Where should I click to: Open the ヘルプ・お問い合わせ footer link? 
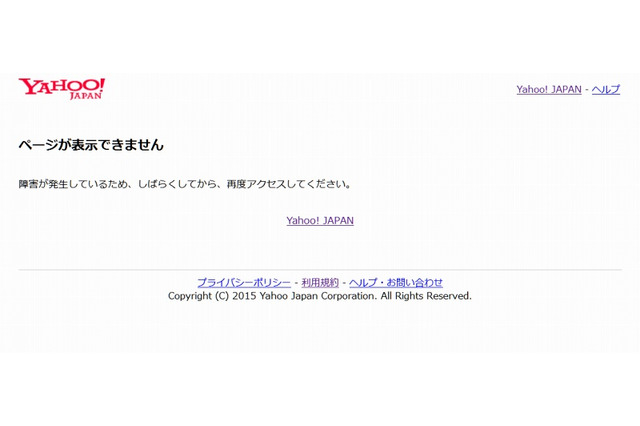coord(396,282)
